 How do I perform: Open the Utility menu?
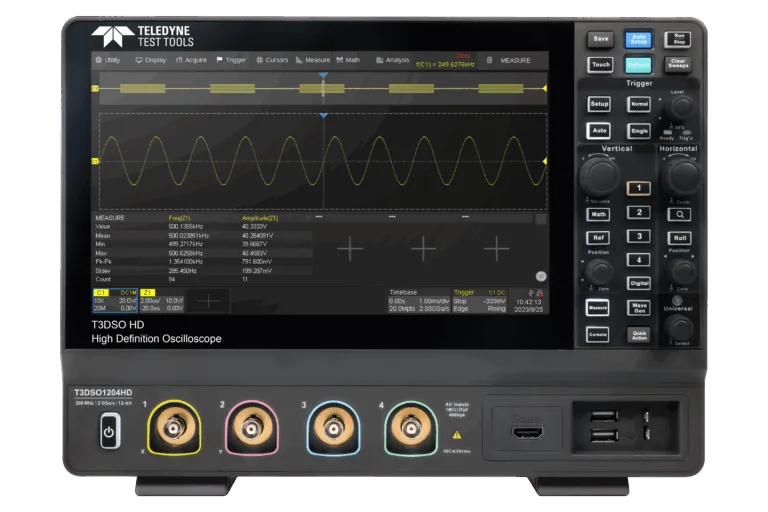[107, 60]
